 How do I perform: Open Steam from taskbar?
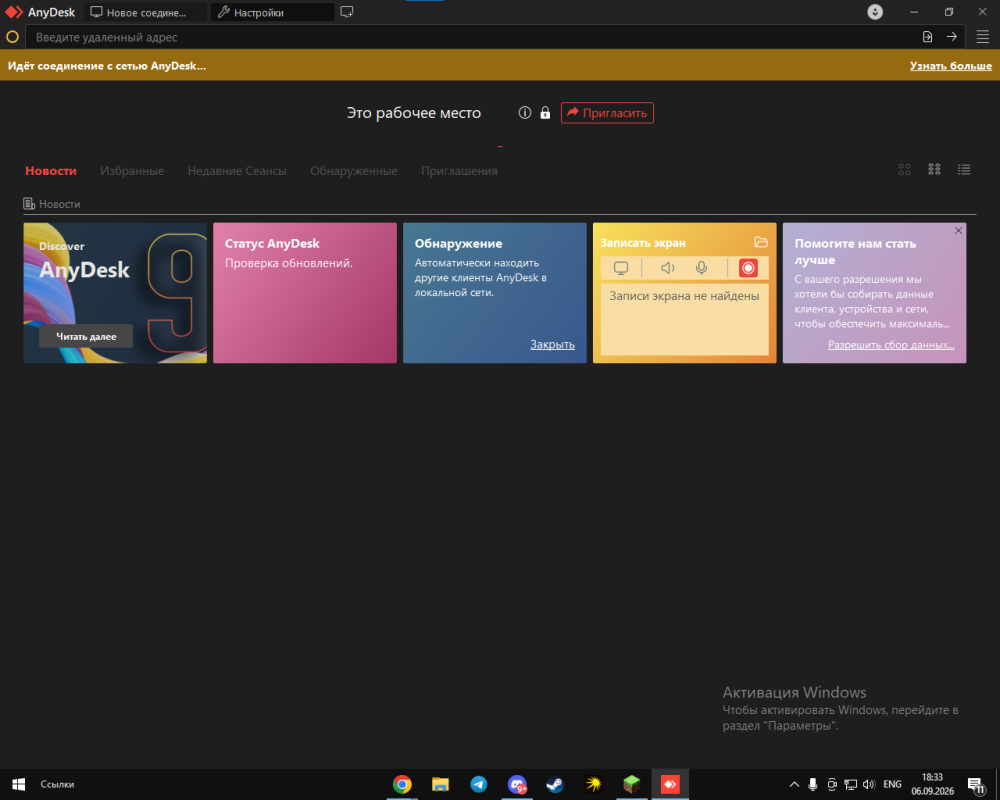point(555,784)
